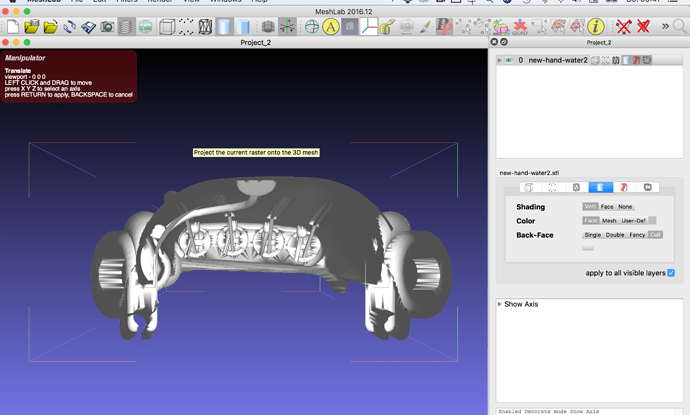Delete selected vertices red X icon
Image resolution: width=690 pixels, height=415 pixels.
(x=624, y=27)
